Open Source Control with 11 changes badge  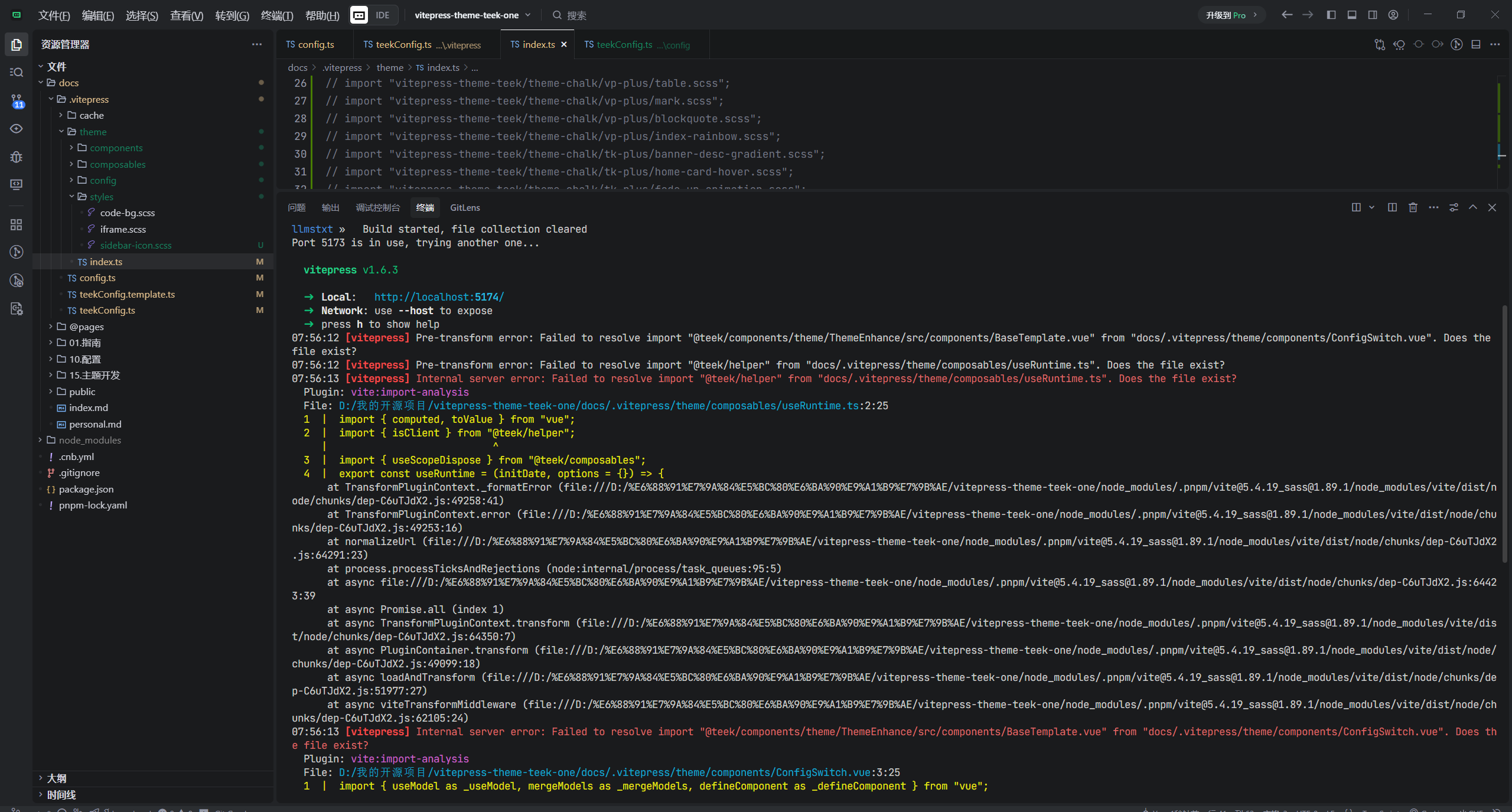17,101
